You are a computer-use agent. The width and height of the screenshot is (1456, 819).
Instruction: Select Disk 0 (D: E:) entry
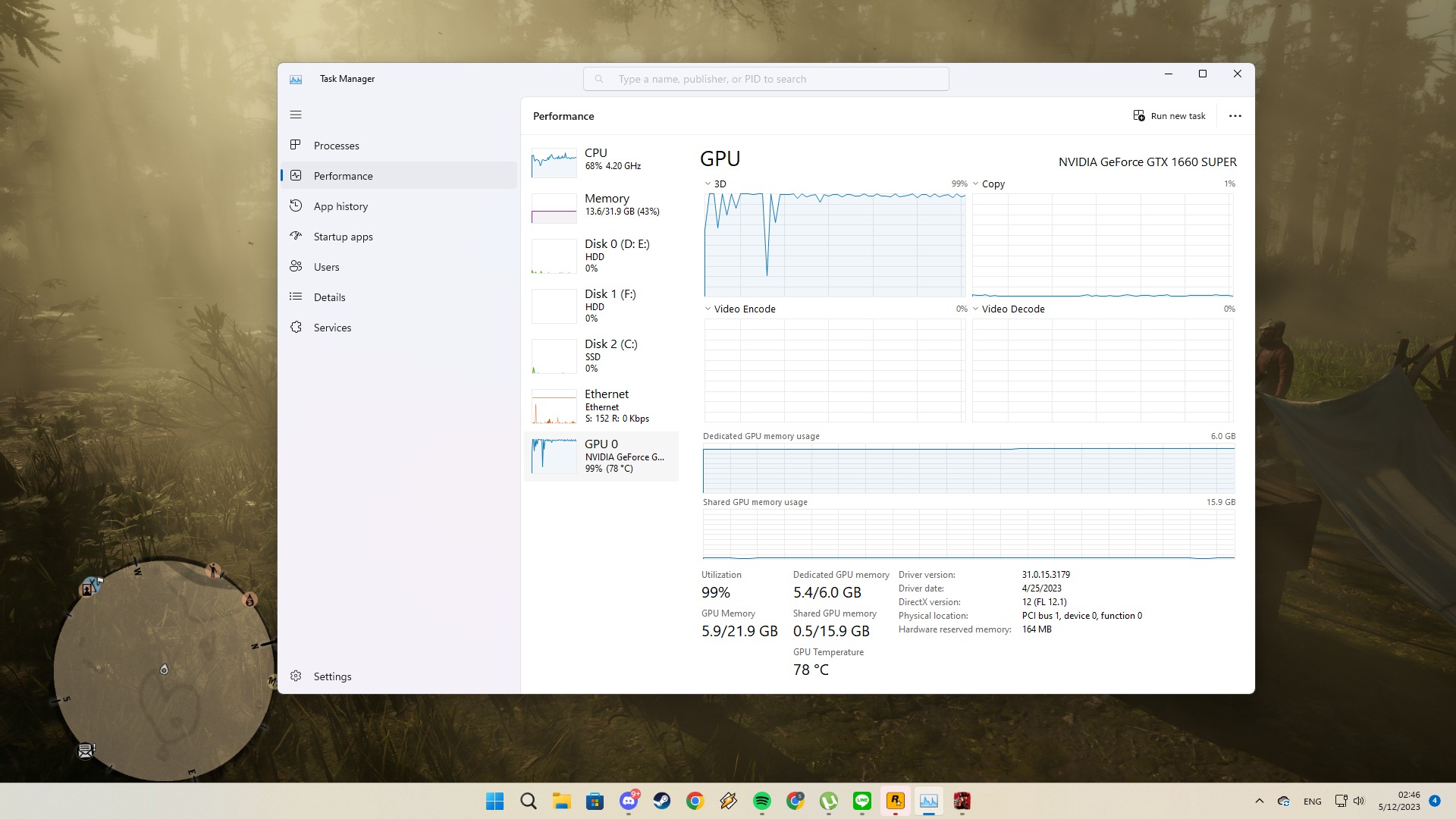pos(601,256)
